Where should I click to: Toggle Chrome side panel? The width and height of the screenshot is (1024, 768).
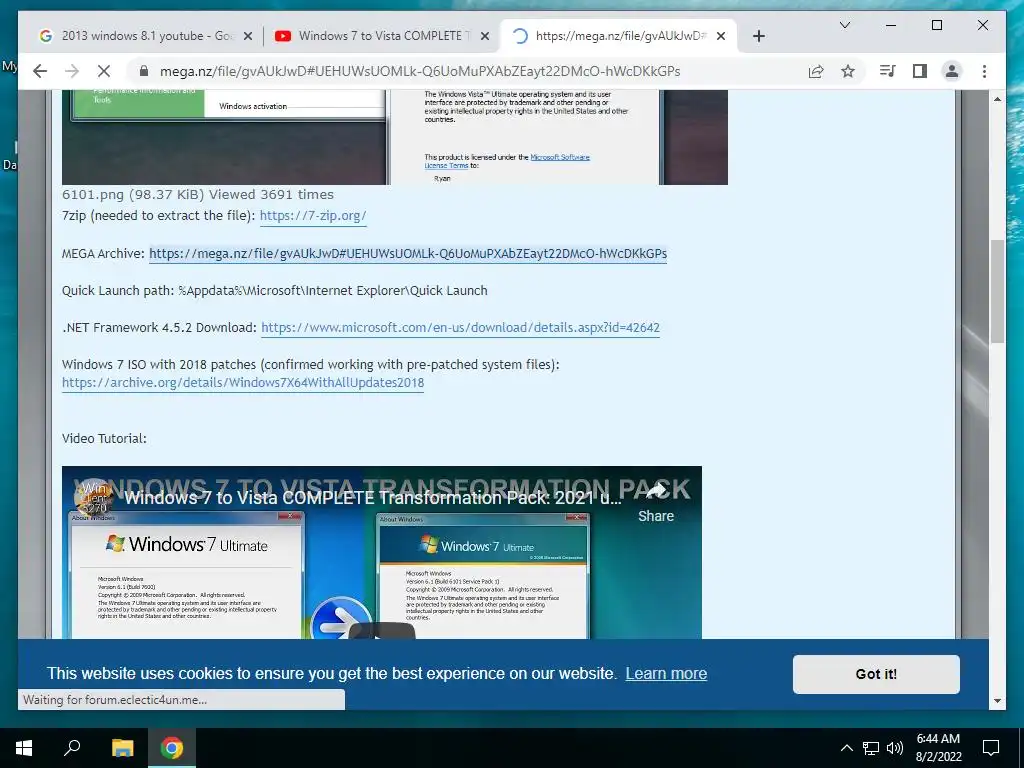pyautogui.click(x=920, y=71)
